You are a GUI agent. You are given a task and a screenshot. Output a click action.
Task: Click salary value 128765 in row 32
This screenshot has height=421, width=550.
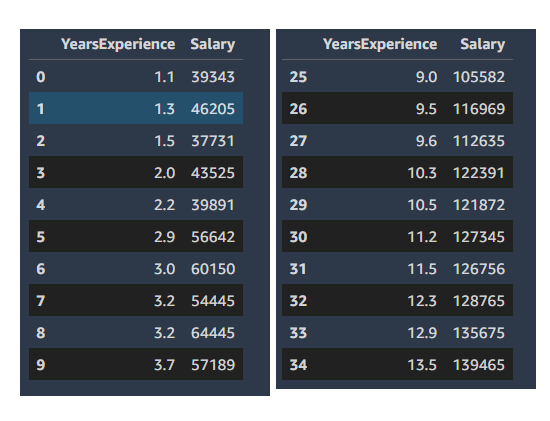[479, 301]
